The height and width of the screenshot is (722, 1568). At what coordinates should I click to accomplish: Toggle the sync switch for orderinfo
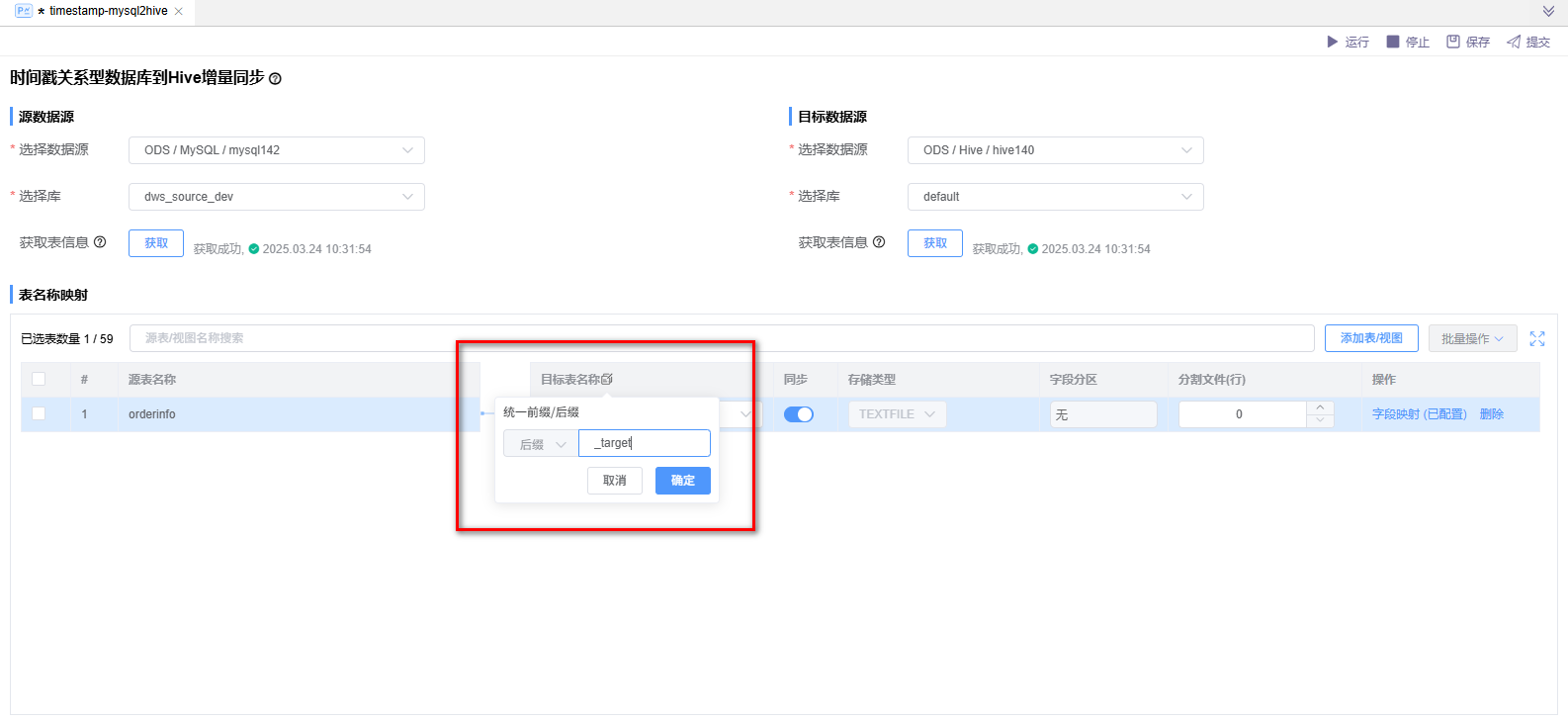point(798,414)
